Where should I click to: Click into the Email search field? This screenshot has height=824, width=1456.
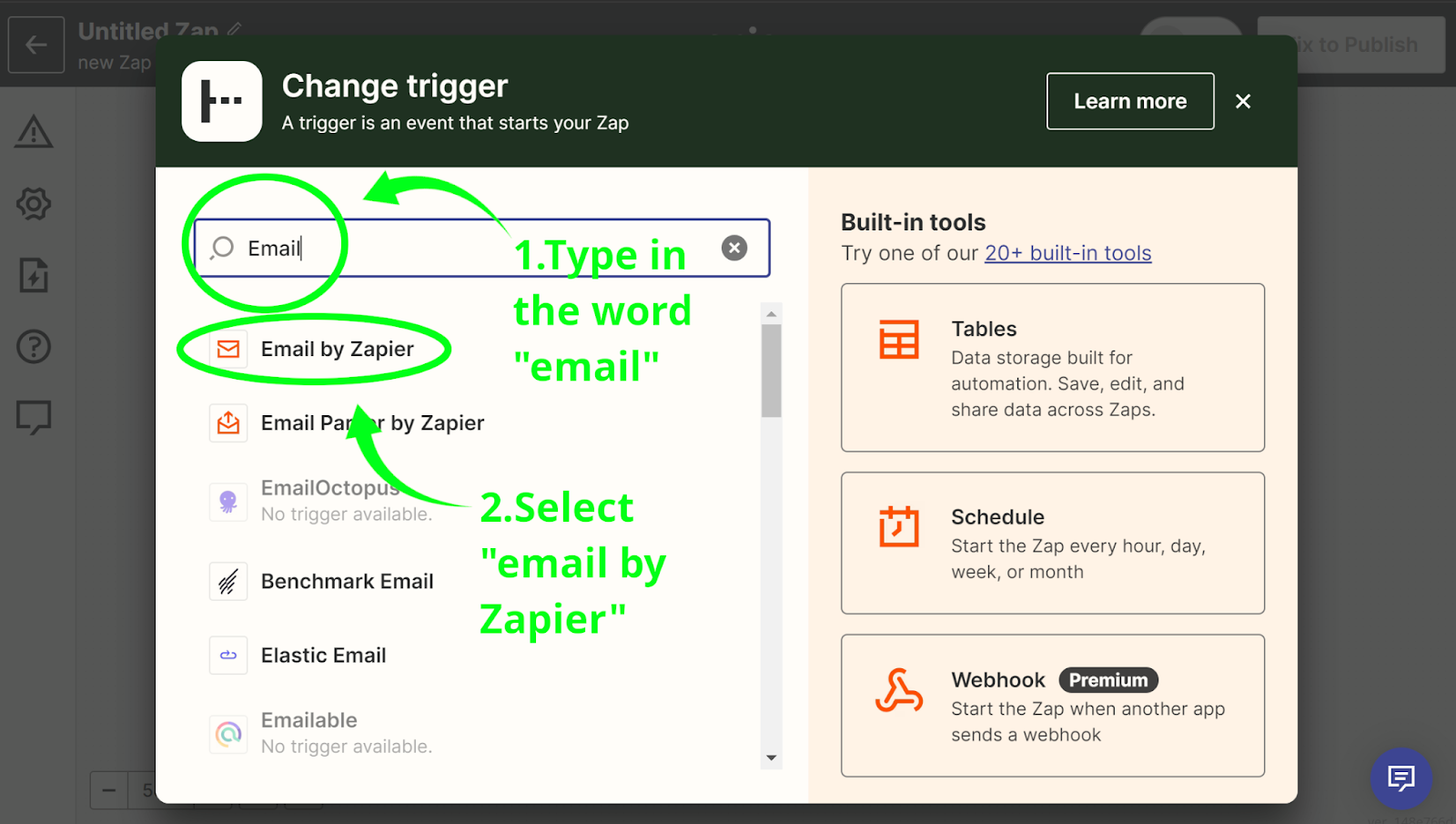(x=482, y=248)
